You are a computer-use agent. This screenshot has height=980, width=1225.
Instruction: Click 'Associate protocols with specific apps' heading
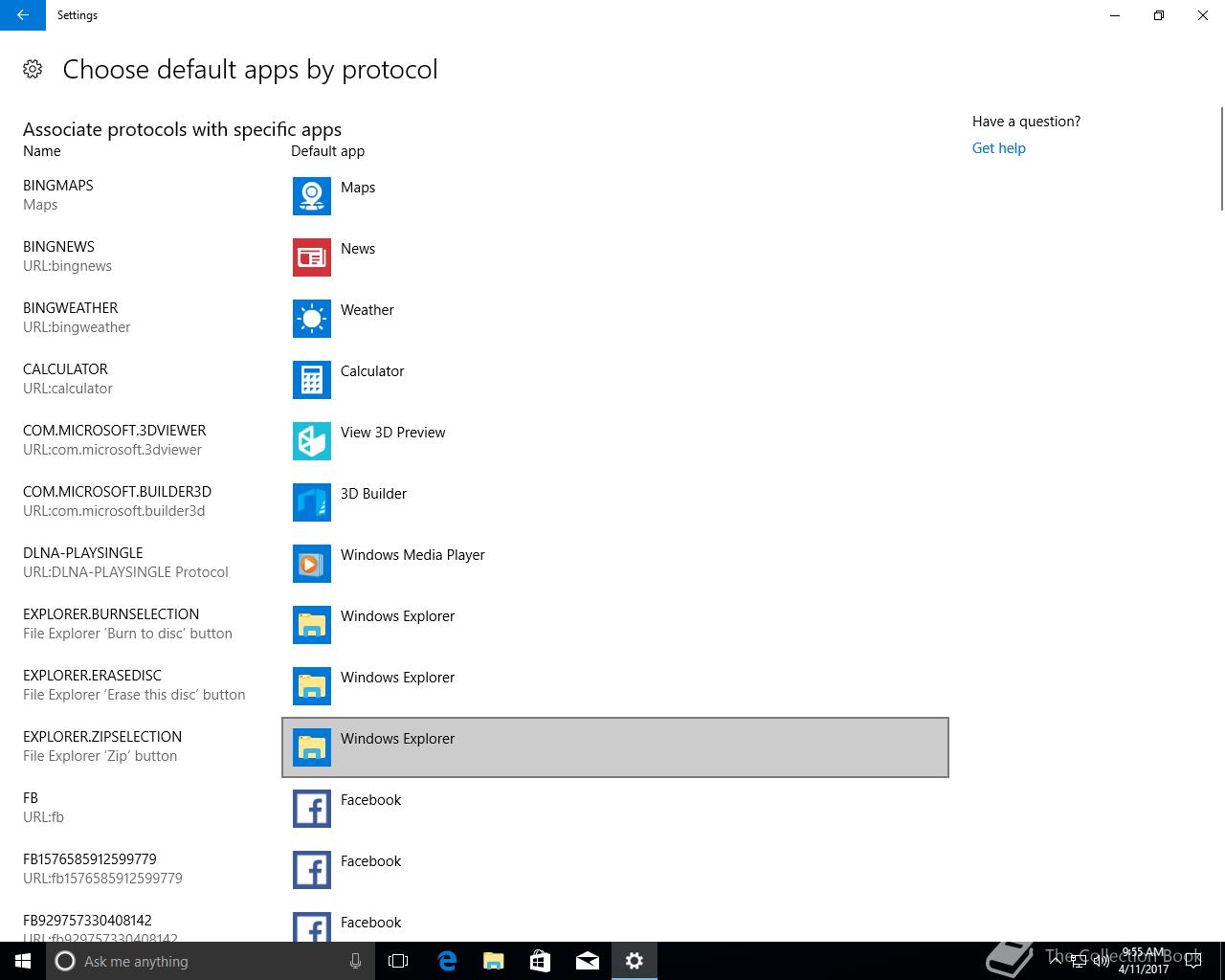182,129
